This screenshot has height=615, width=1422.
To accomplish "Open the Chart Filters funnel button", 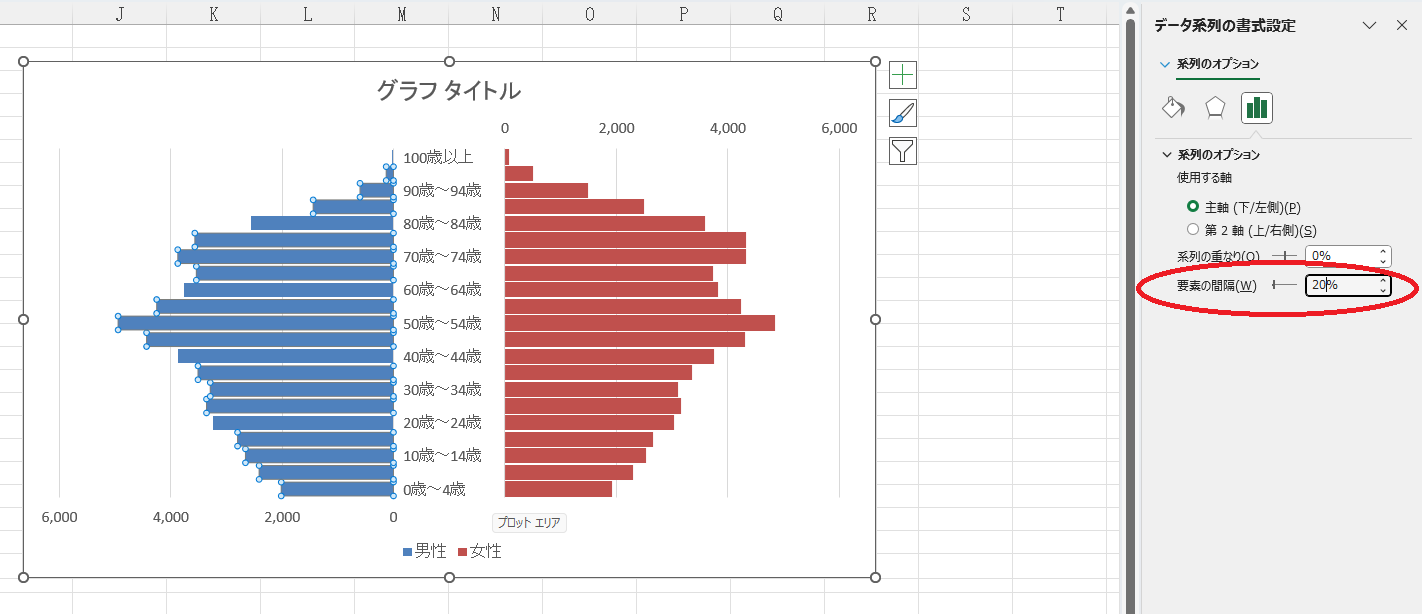I will 903,151.
